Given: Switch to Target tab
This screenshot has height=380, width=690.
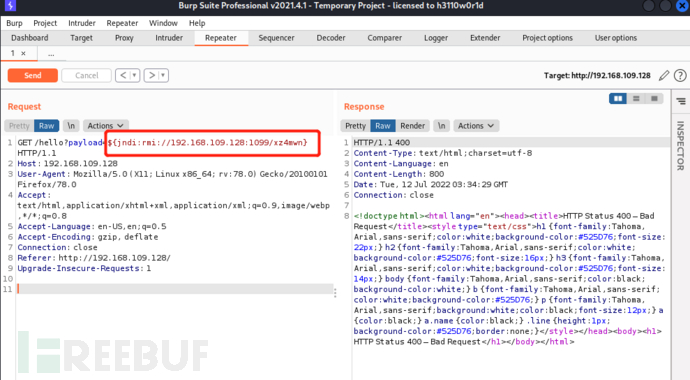Looking at the screenshot, I should [81, 38].
